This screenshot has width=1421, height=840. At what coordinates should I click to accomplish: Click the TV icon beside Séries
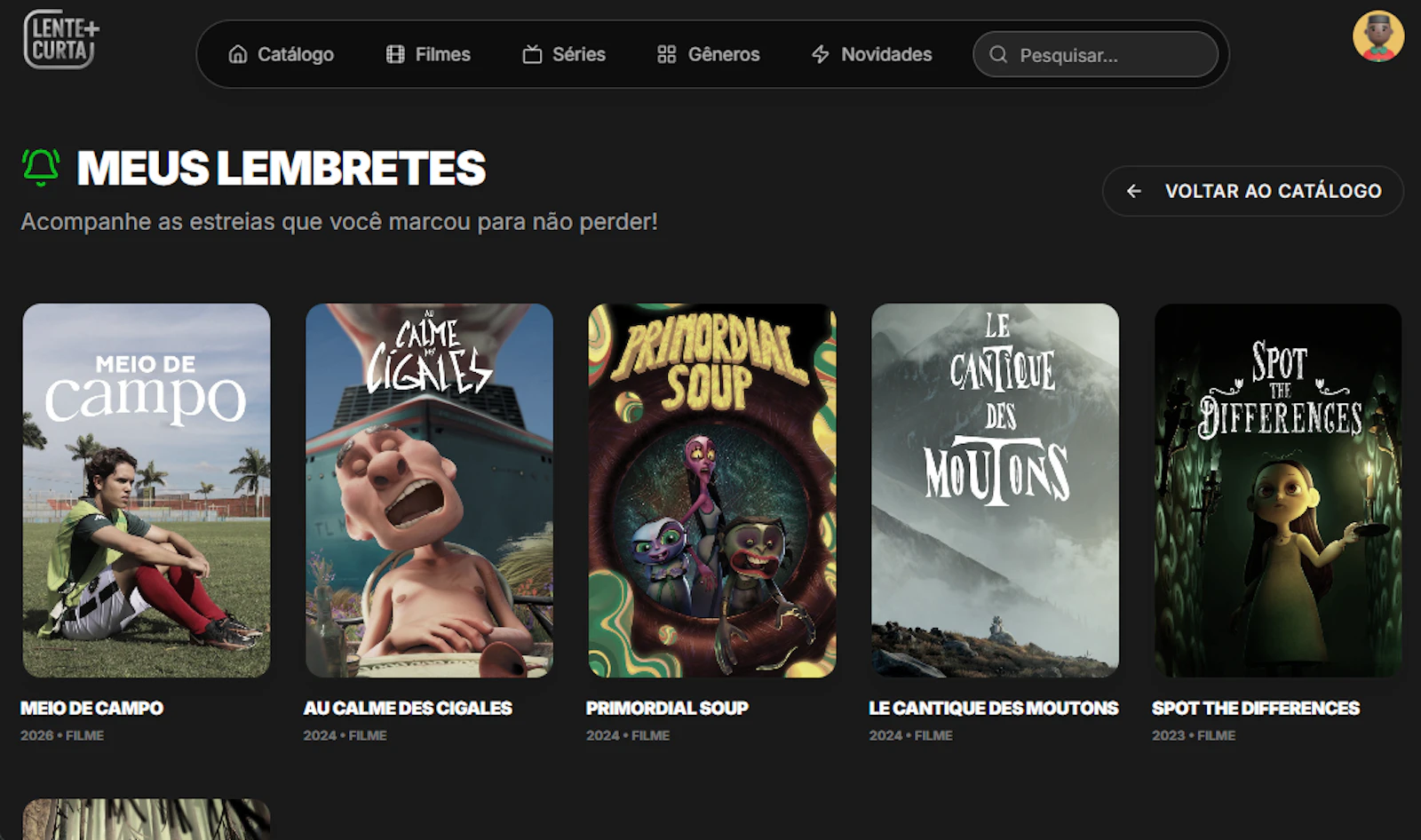click(532, 54)
